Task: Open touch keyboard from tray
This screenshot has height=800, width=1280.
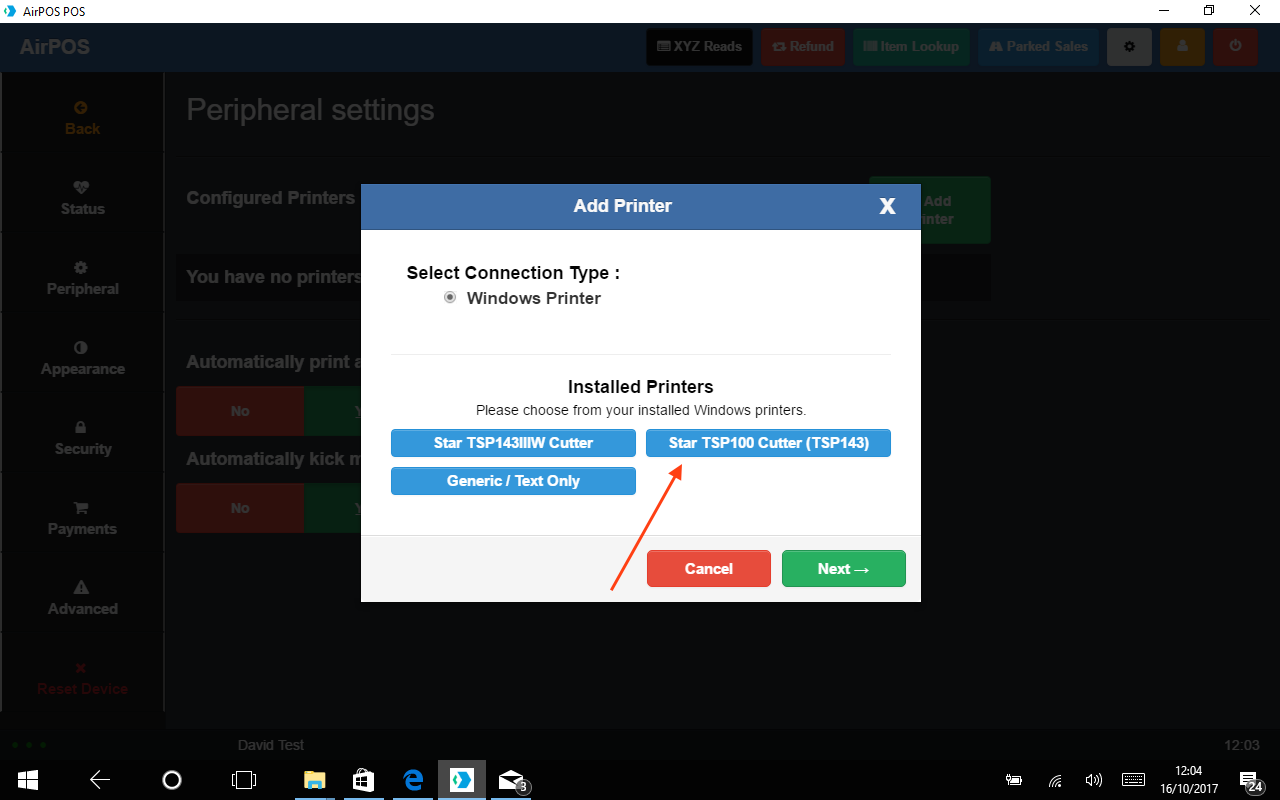Action: (x=1133, y=780)
